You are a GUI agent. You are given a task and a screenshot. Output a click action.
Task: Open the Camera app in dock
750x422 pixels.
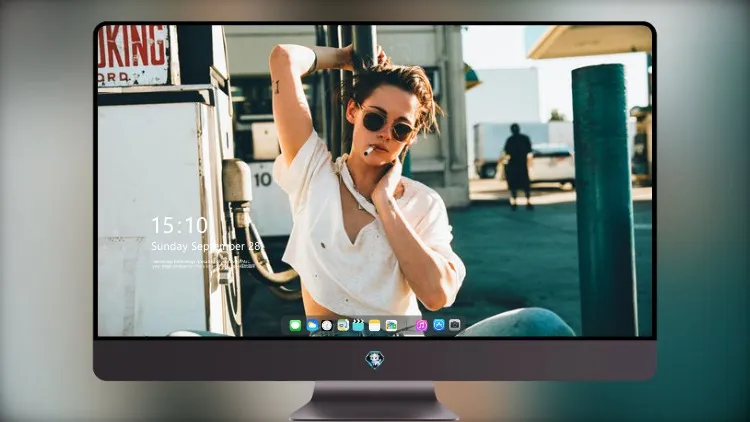coord(454,325)
